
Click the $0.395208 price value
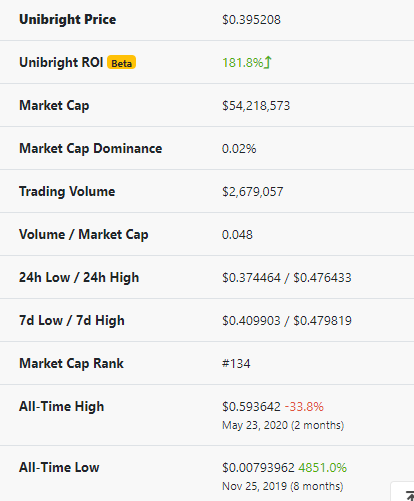point(251,20)
